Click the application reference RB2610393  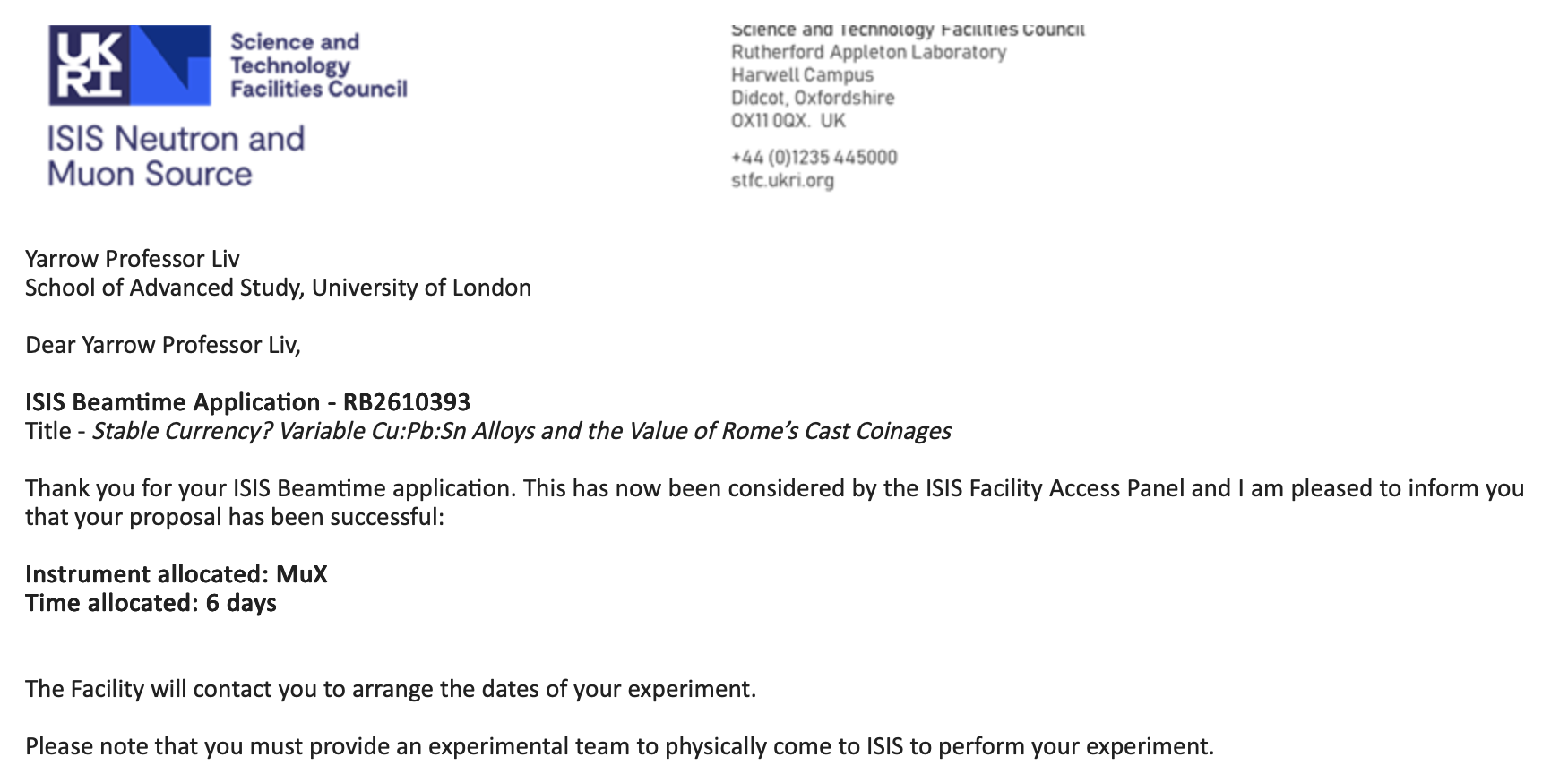pos(406,402)
